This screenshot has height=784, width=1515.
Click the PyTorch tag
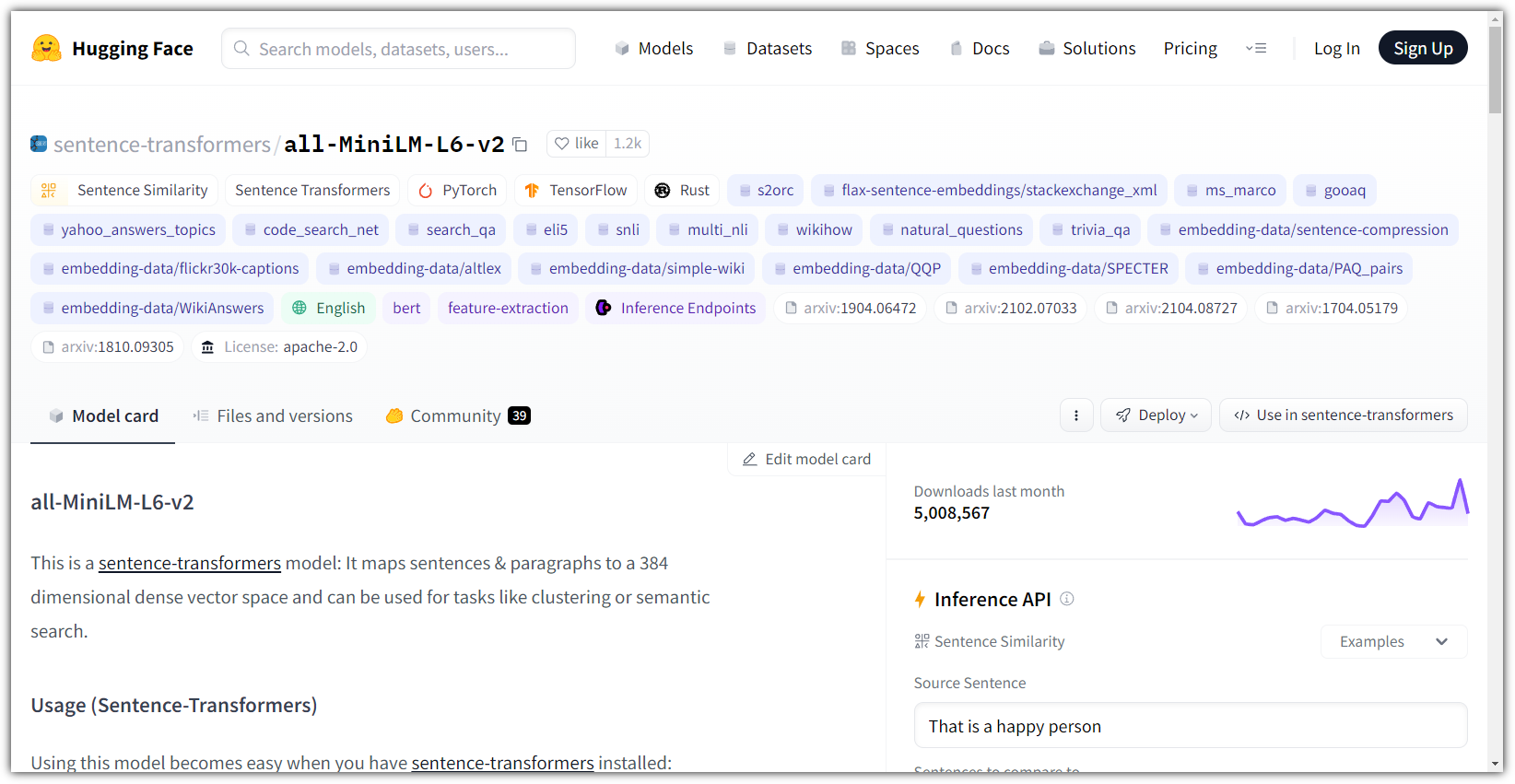tap(457, 191)
